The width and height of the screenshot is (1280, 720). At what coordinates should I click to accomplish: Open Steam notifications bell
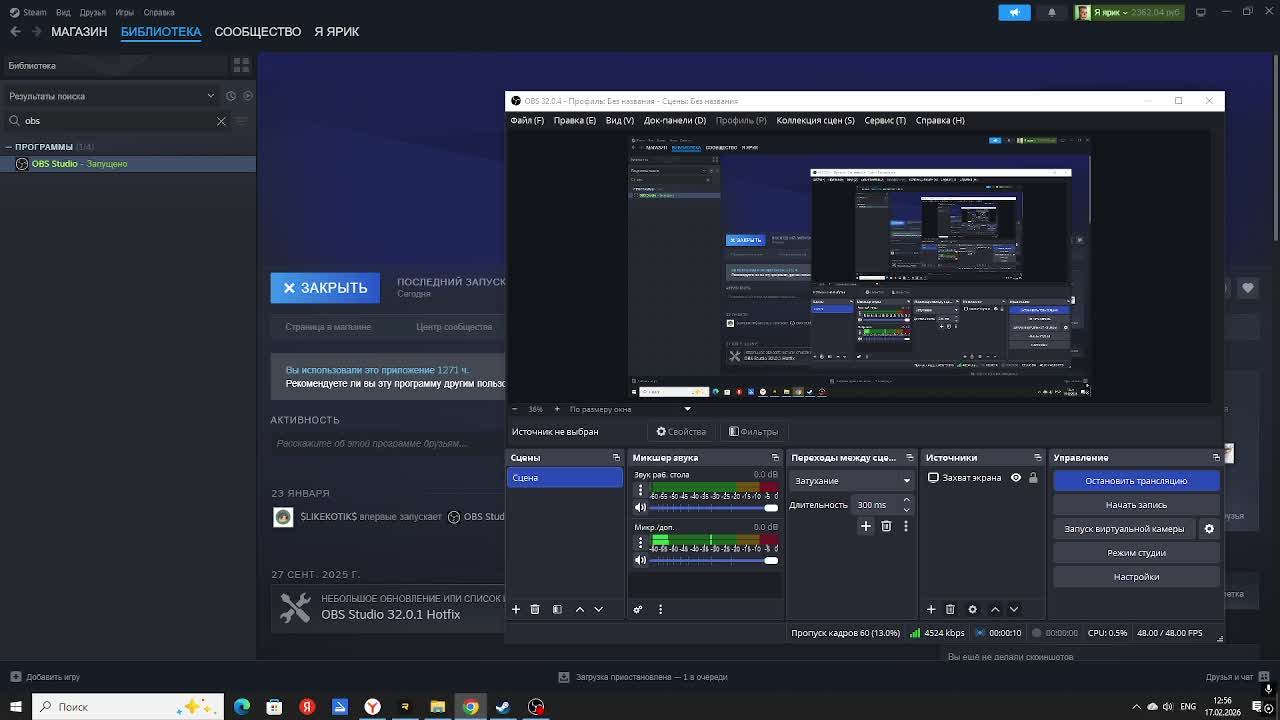(x=1051, y=13)
